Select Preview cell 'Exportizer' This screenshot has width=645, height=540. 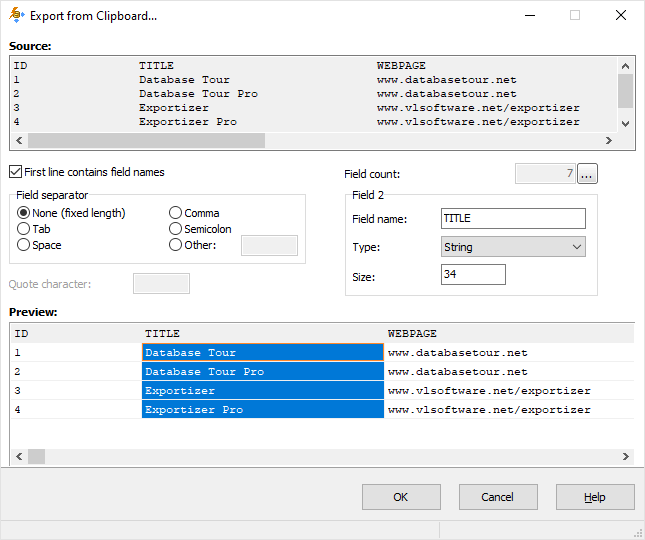pos(263,390)
